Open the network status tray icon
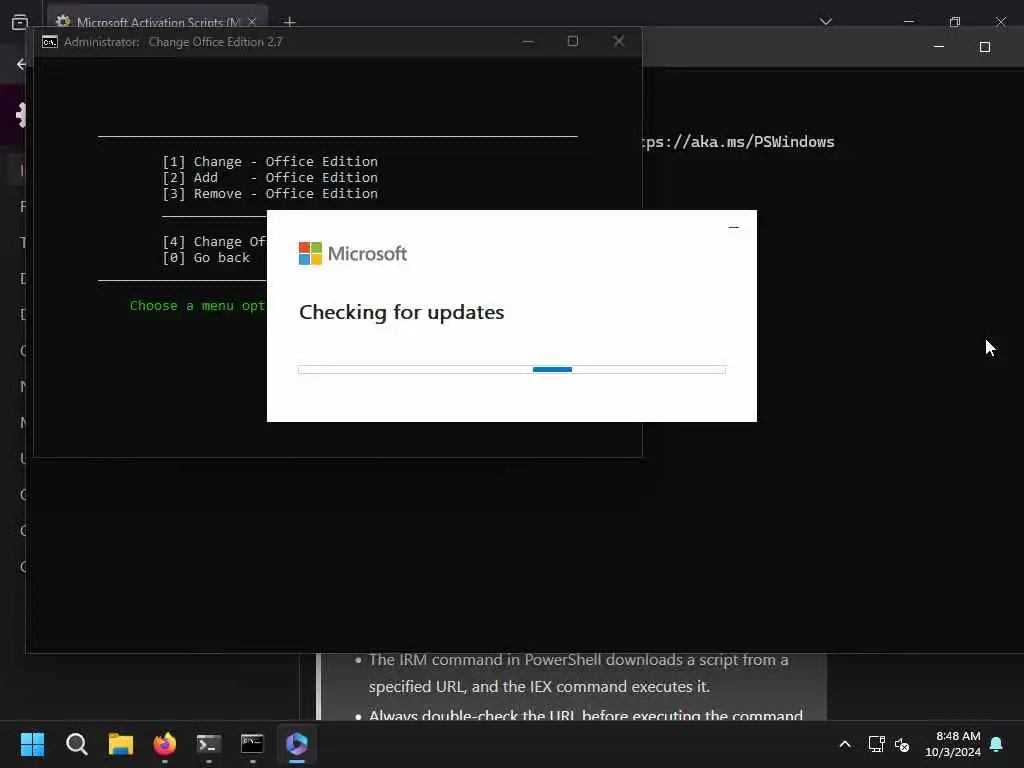This screenshot has height=768, width=1024. [876, 744]
